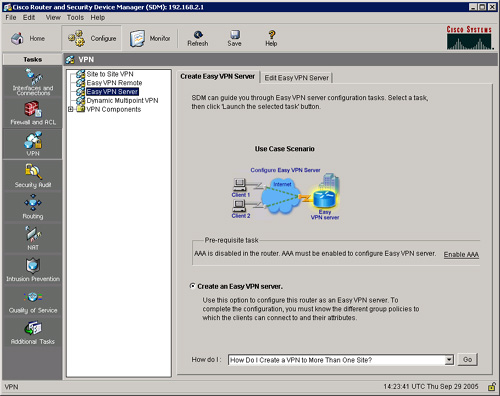
Task: Open Interfaces and Connections task
Action: tap(33, 82)
